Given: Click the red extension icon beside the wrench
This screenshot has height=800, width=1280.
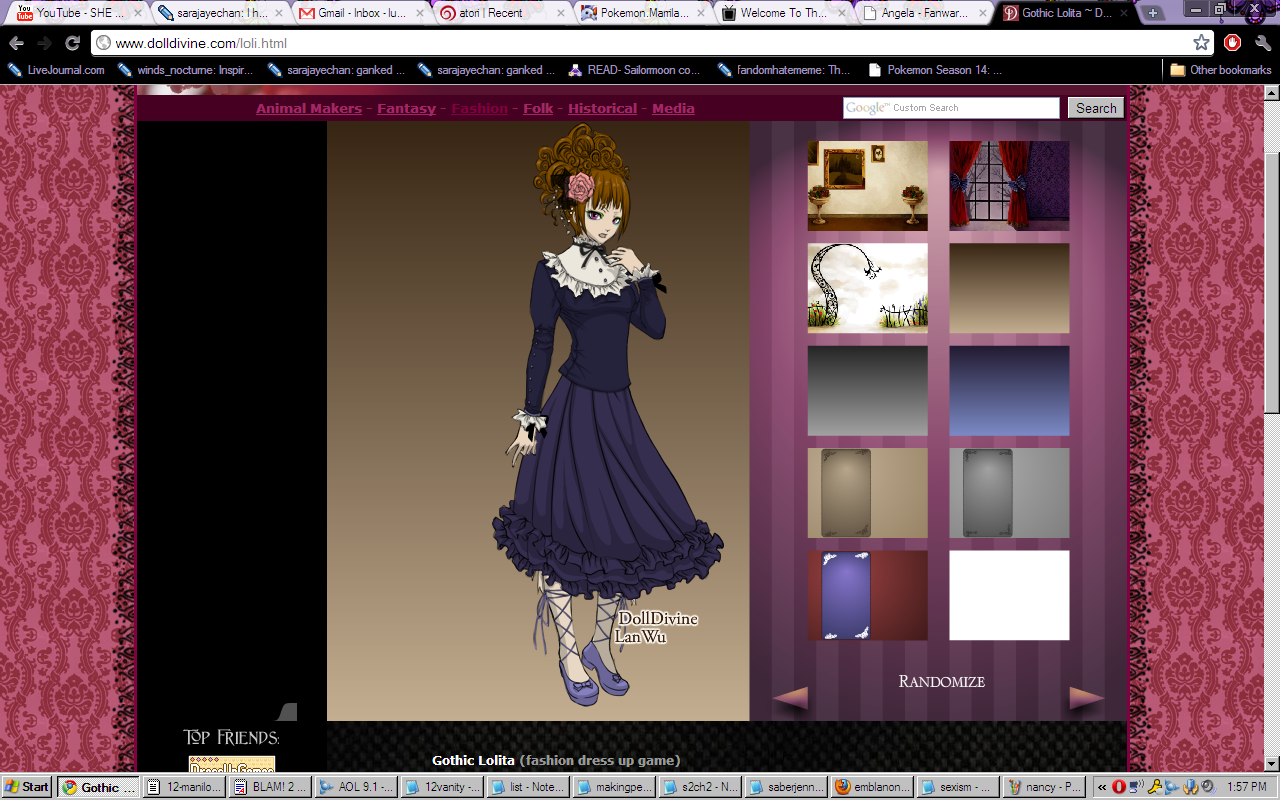Looking at the screenshot, I should pyautogui.click(x=1233, y=43).
